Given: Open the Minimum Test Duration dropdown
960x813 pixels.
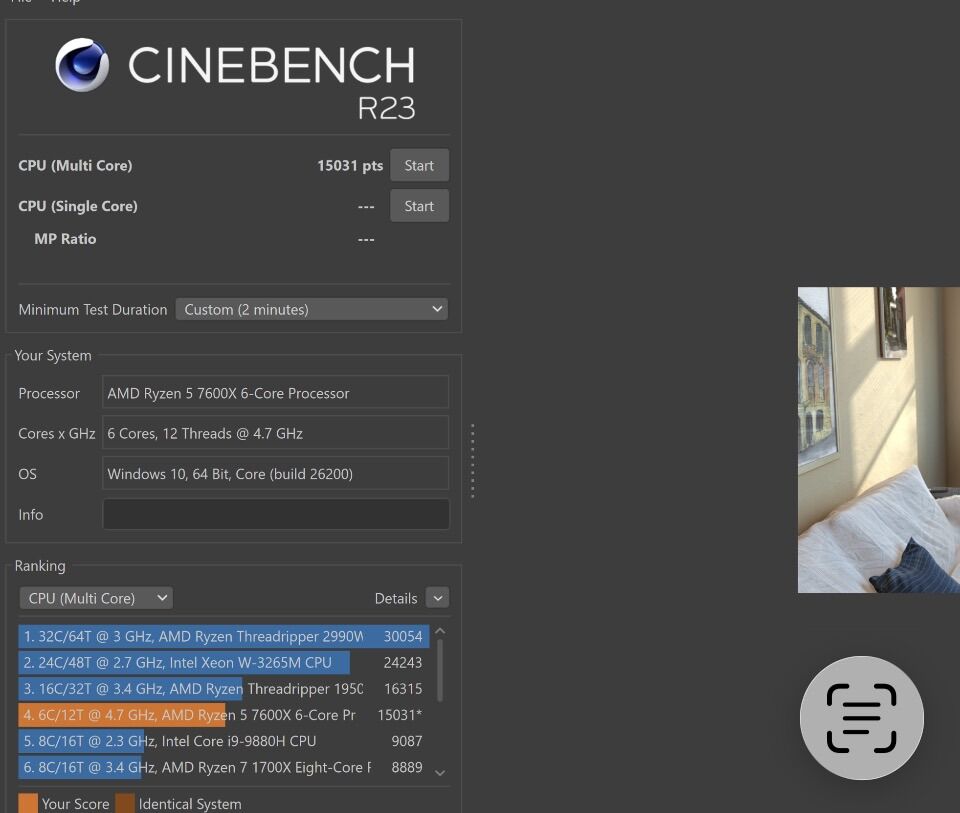Looking at the screenshot, I should (311, 309).
